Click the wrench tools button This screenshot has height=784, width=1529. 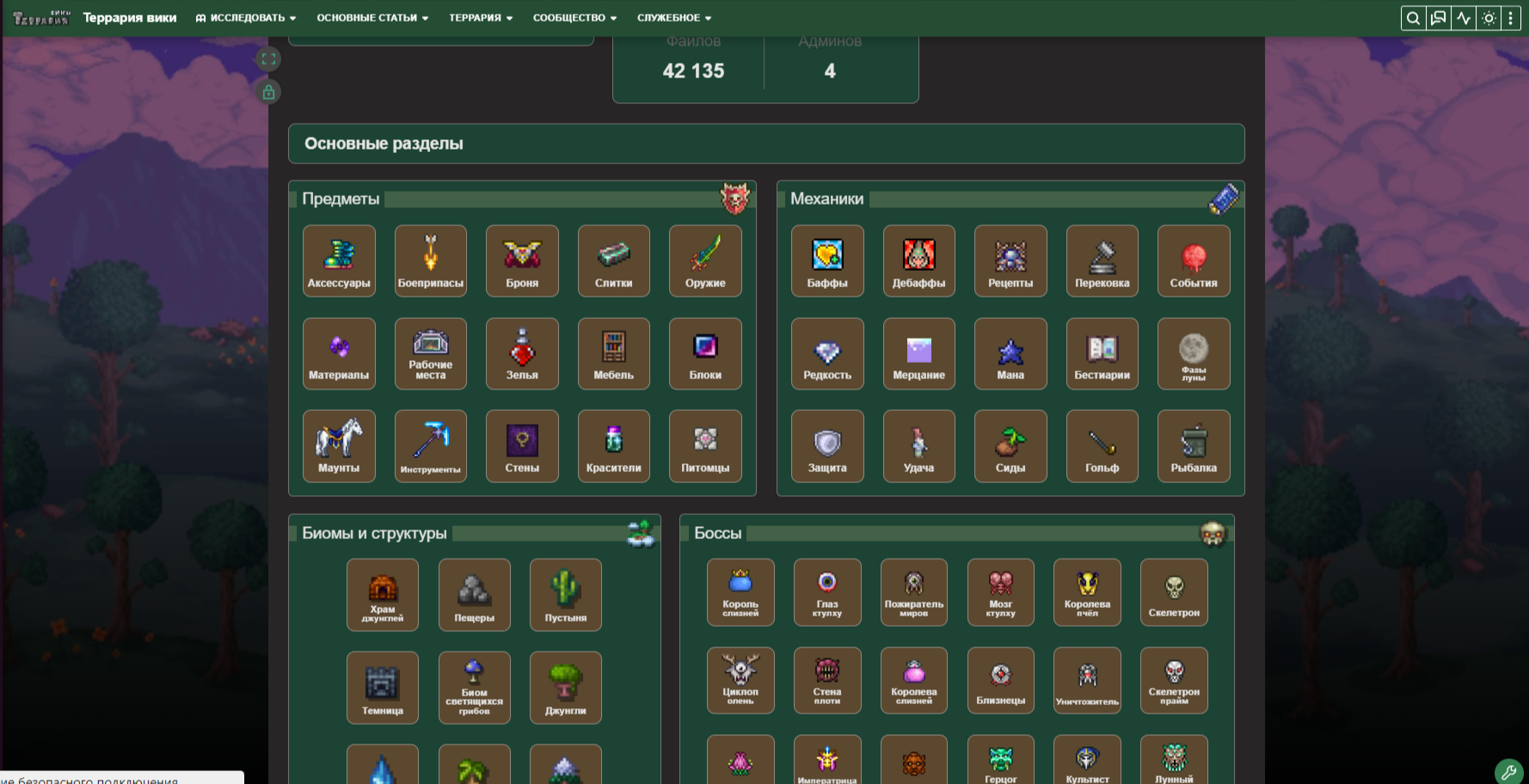[1508, 771]
